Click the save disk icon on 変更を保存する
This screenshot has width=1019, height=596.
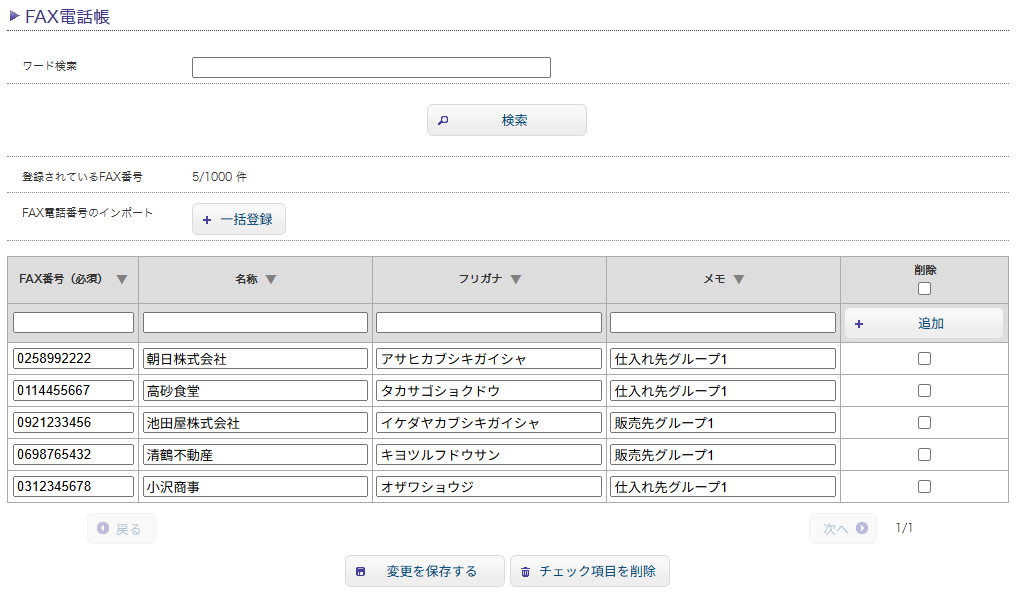(x=361, y=571)
